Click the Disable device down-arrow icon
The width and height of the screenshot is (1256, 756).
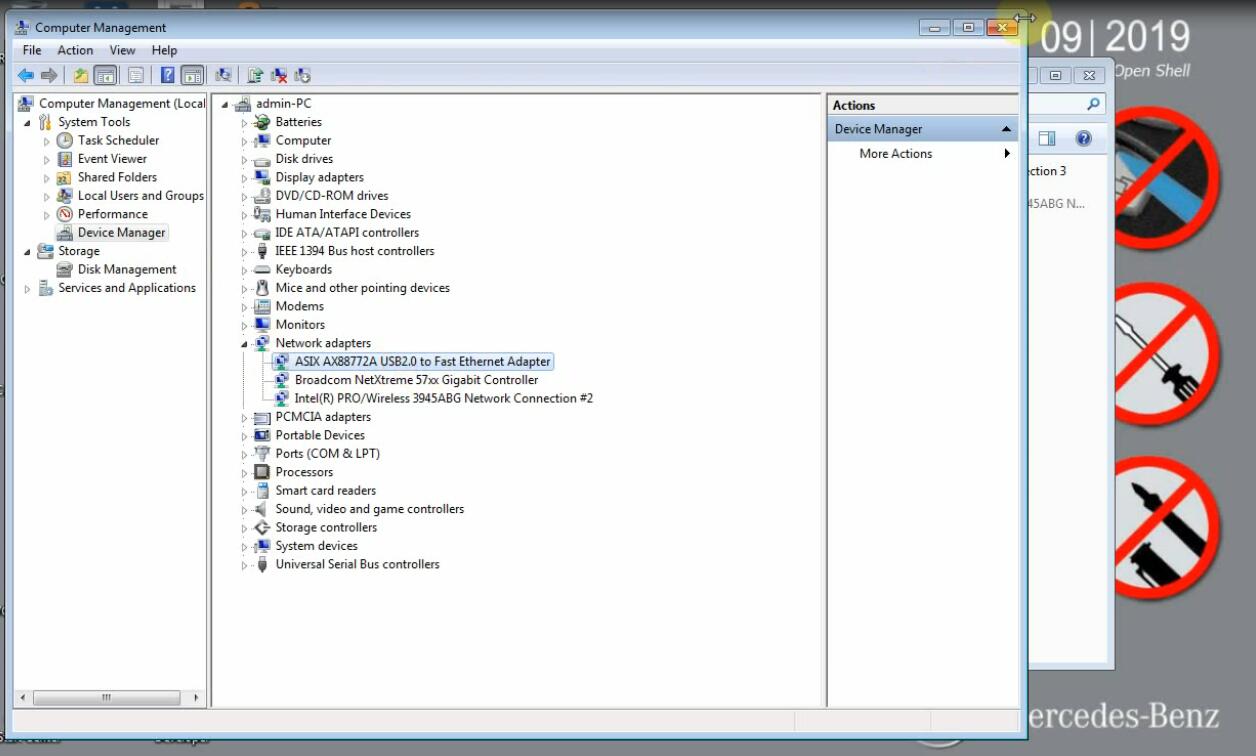(302, 75)
